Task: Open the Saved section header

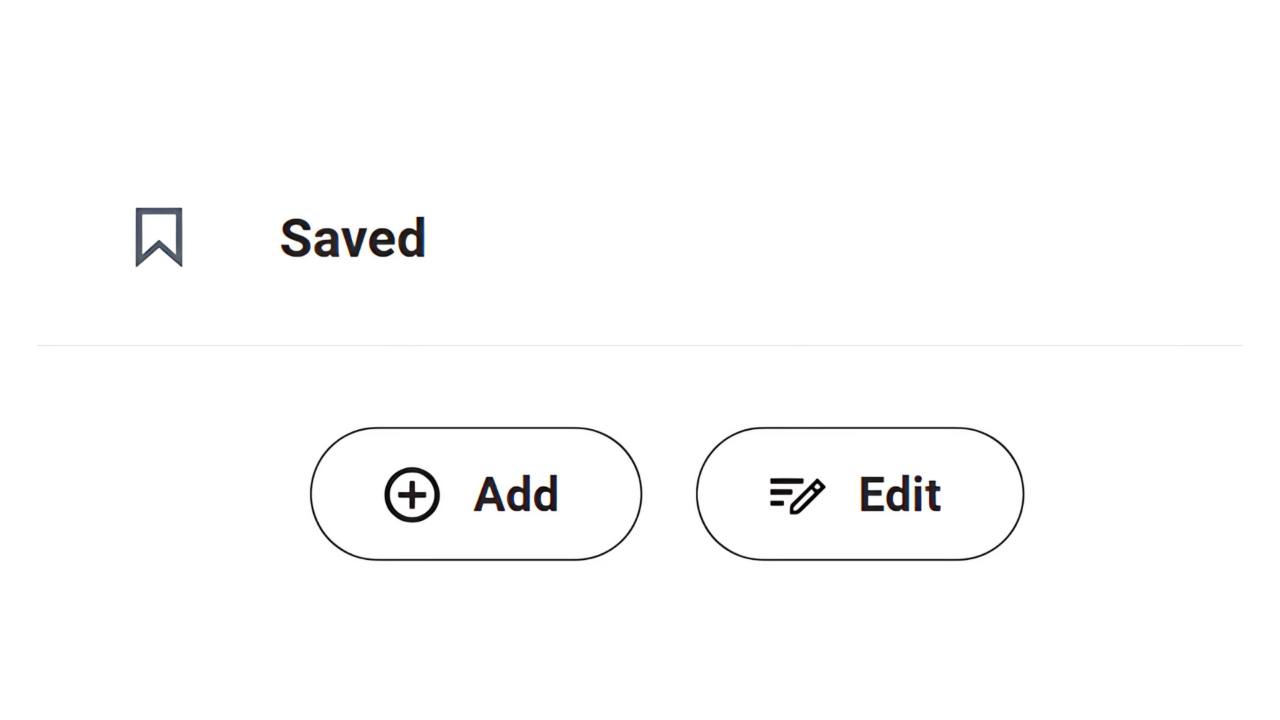Action: pos(352,237)
